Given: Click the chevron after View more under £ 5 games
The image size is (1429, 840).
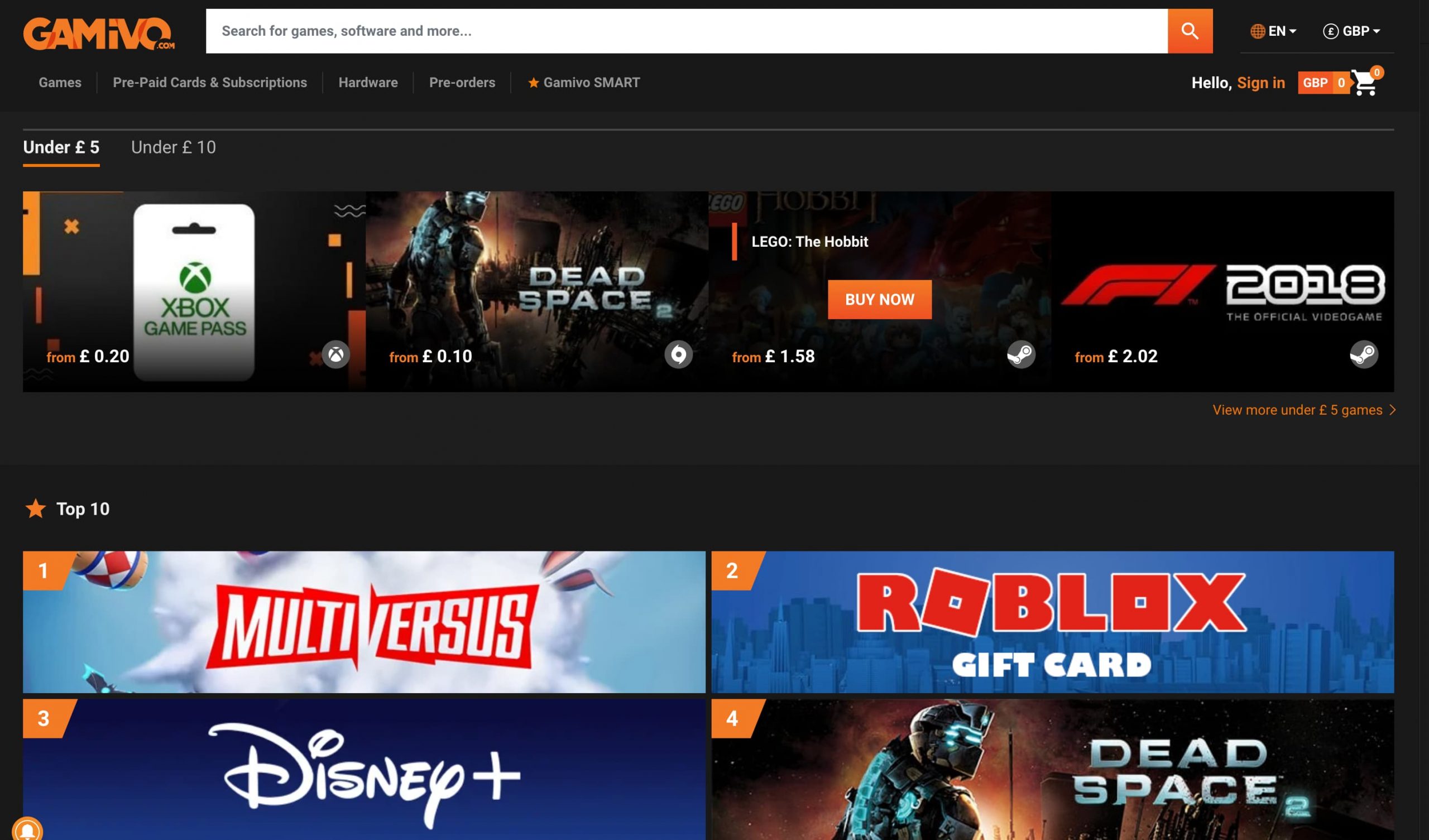Looking at the screenshot, I should point(1392,410).
